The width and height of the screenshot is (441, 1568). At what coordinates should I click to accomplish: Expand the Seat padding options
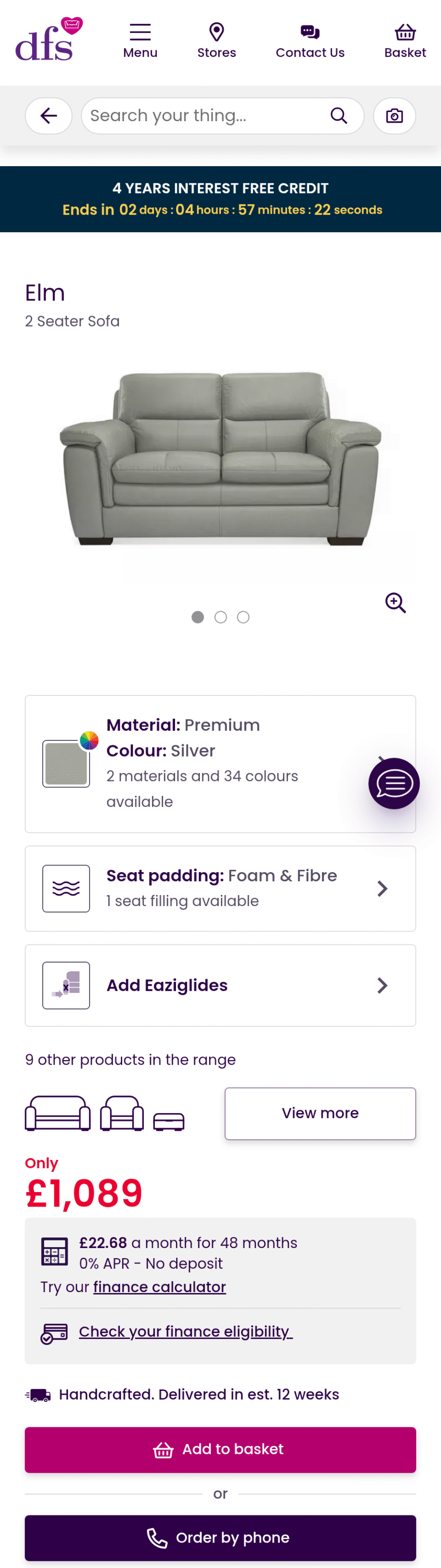(220, 889)
